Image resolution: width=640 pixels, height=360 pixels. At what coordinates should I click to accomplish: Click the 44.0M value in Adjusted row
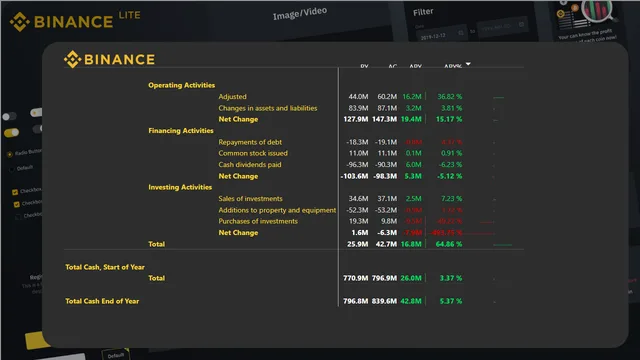[x=358, y=97]
